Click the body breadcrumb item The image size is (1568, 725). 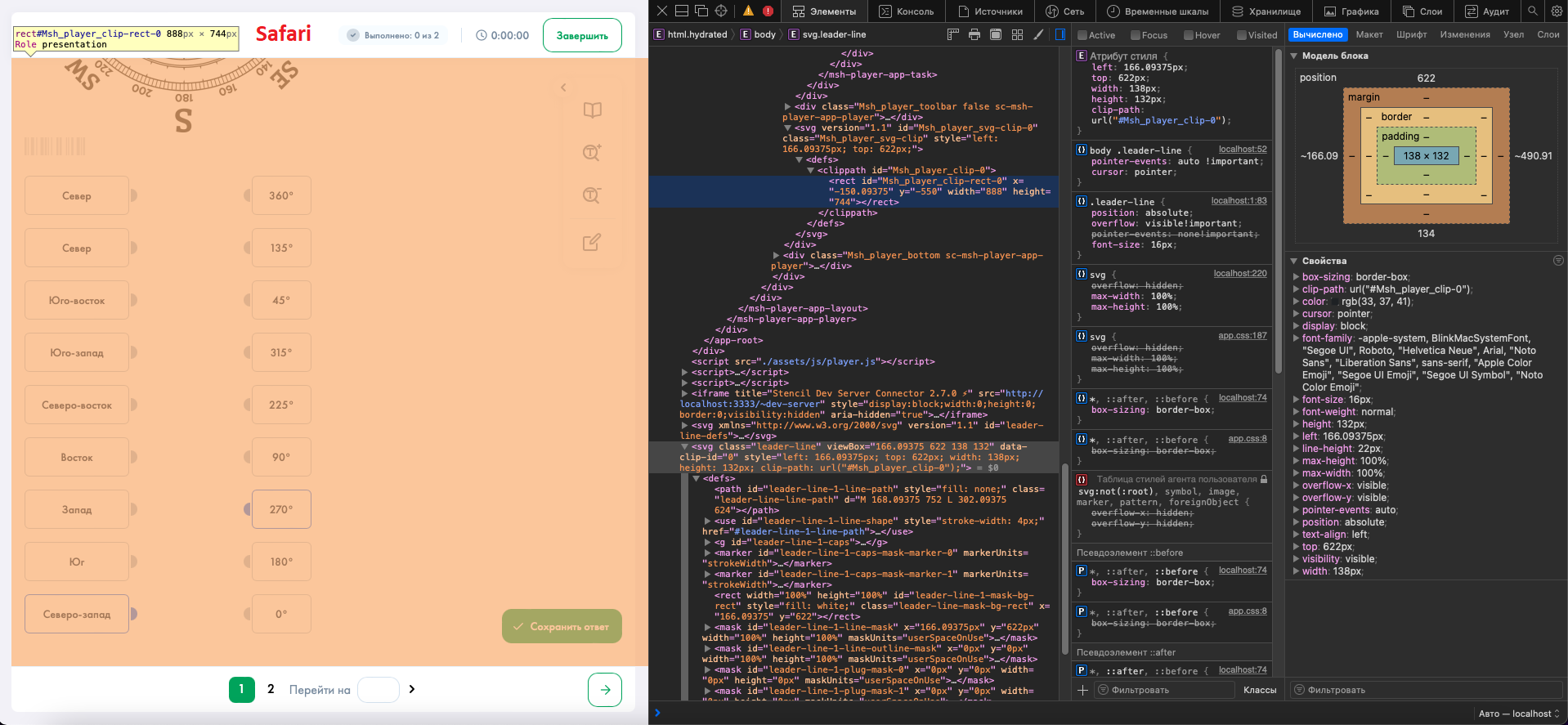point(759,34)
